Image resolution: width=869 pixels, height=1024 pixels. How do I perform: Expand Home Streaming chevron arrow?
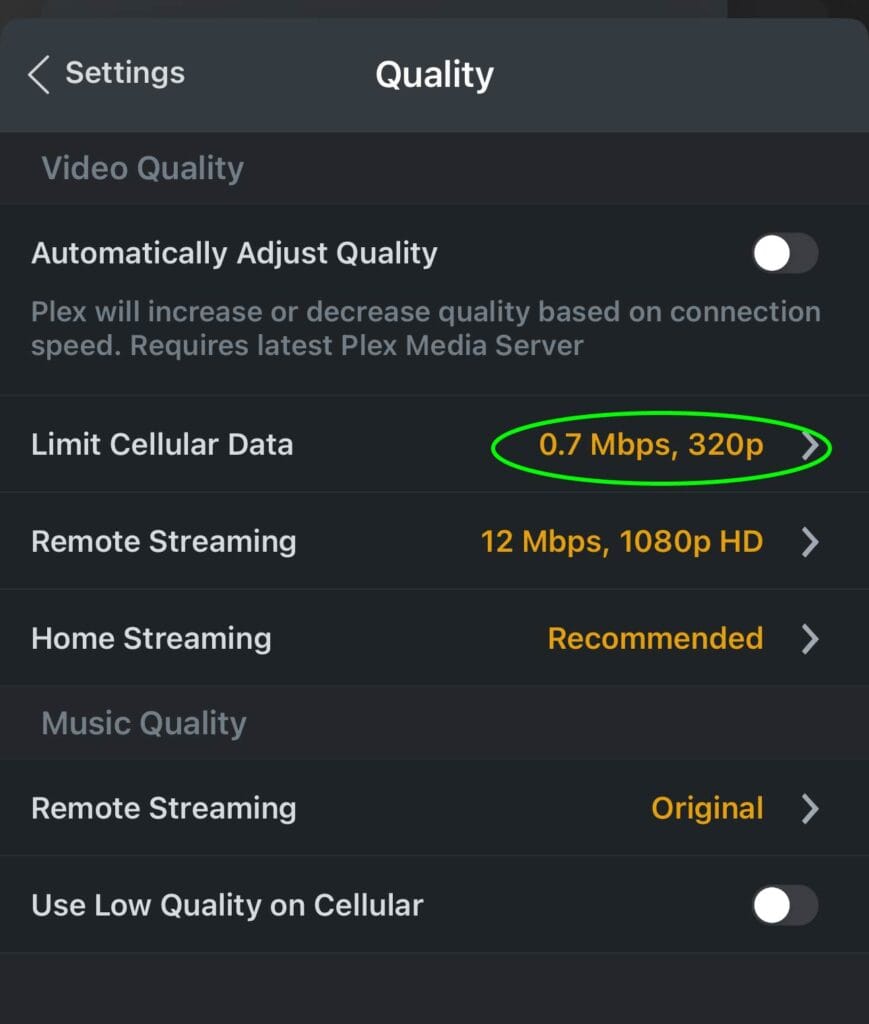click(x=810, y=639)
